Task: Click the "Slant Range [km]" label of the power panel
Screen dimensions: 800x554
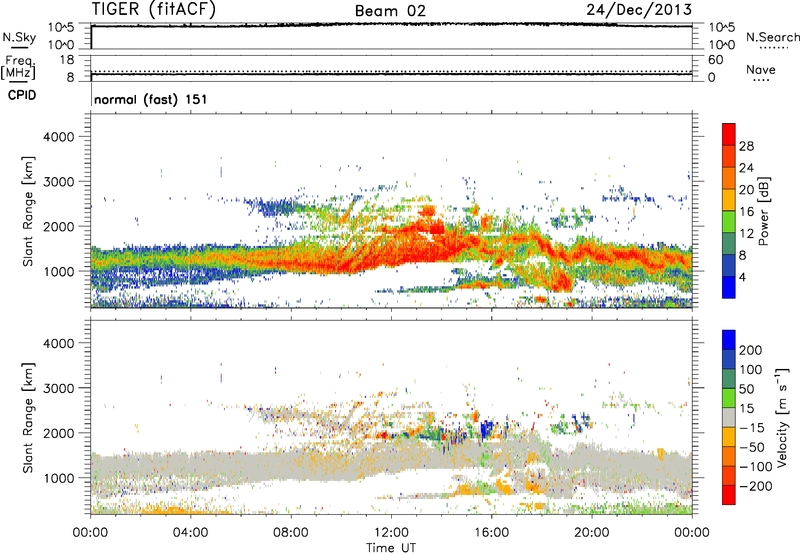Action: pyautogui.click(x=28, y=211)
